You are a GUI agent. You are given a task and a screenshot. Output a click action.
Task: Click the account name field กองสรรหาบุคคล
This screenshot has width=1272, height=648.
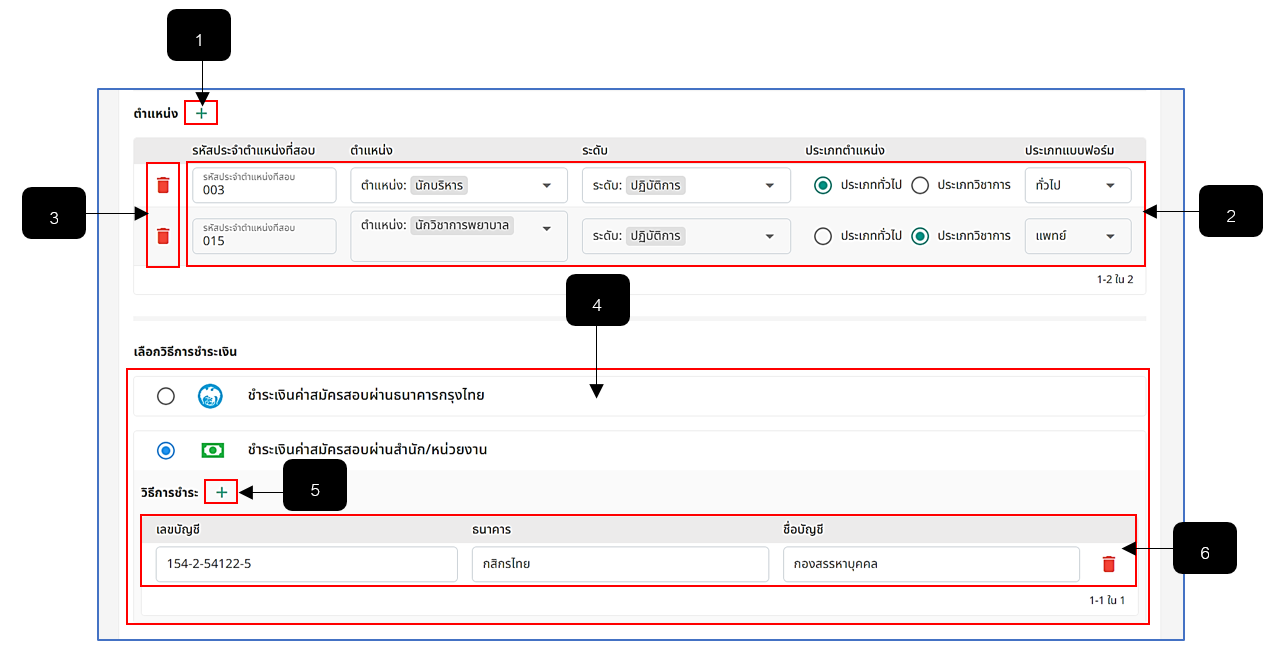coord(931,564)
